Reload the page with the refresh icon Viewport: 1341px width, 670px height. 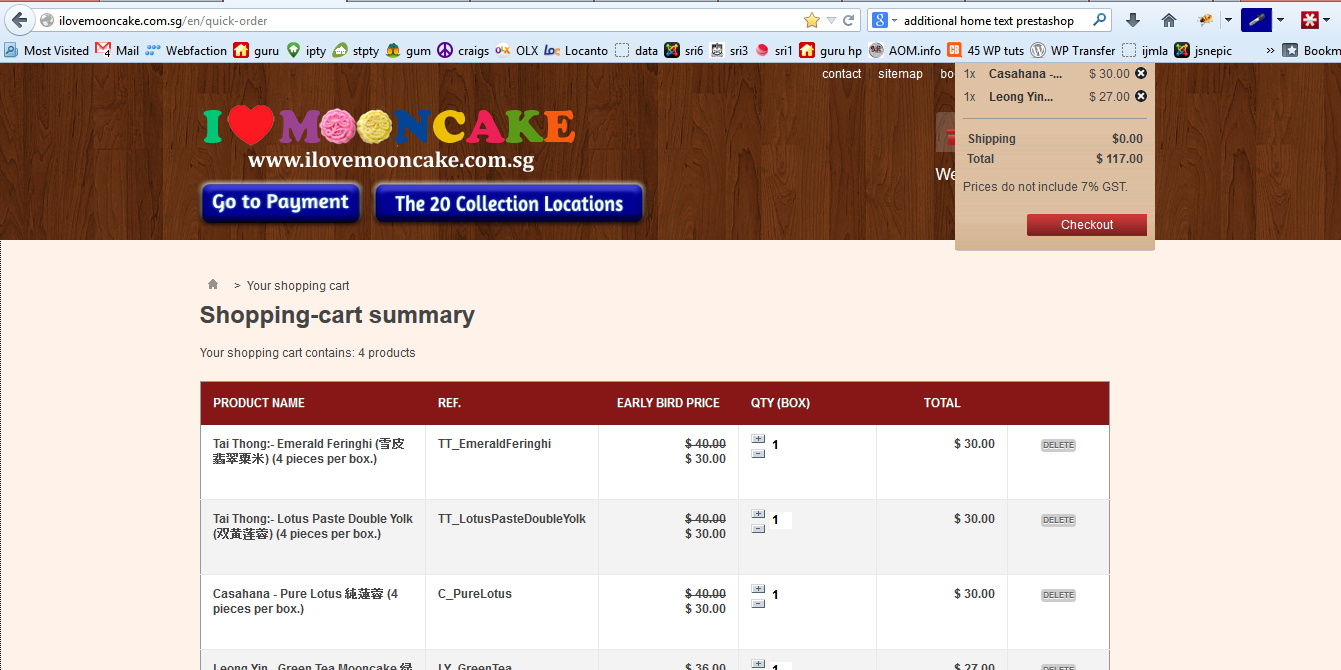click(x=849, y=20)
